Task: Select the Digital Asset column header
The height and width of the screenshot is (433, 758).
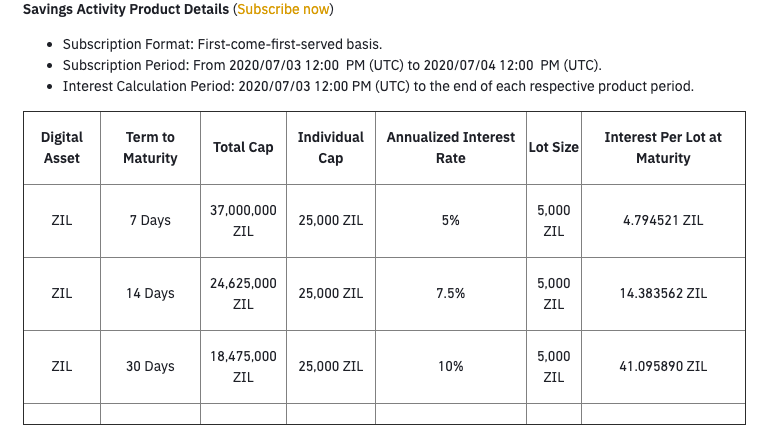Action: tap(62, 148)
